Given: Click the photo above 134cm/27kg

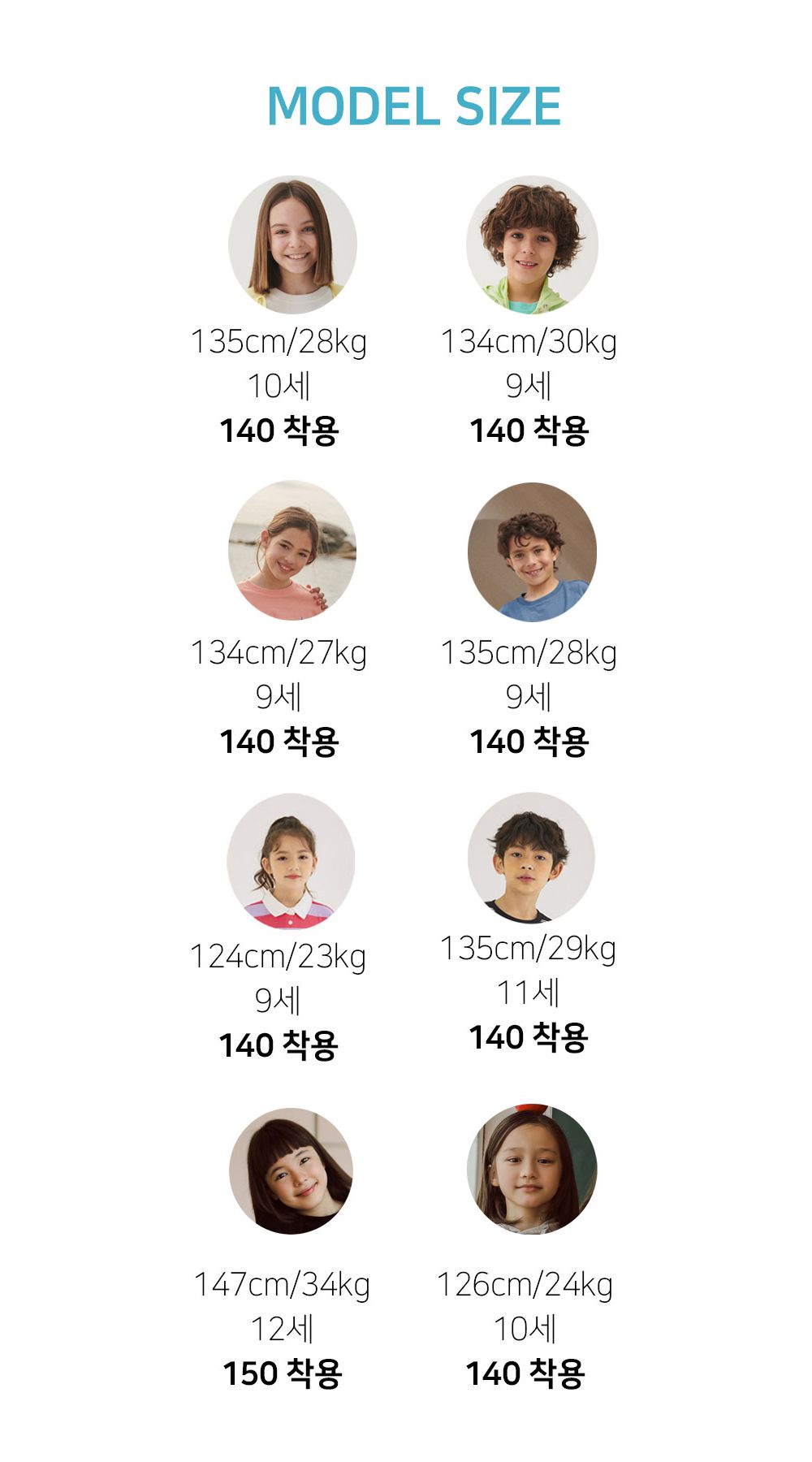Looking at the screenshot, I should pos(292,551).
